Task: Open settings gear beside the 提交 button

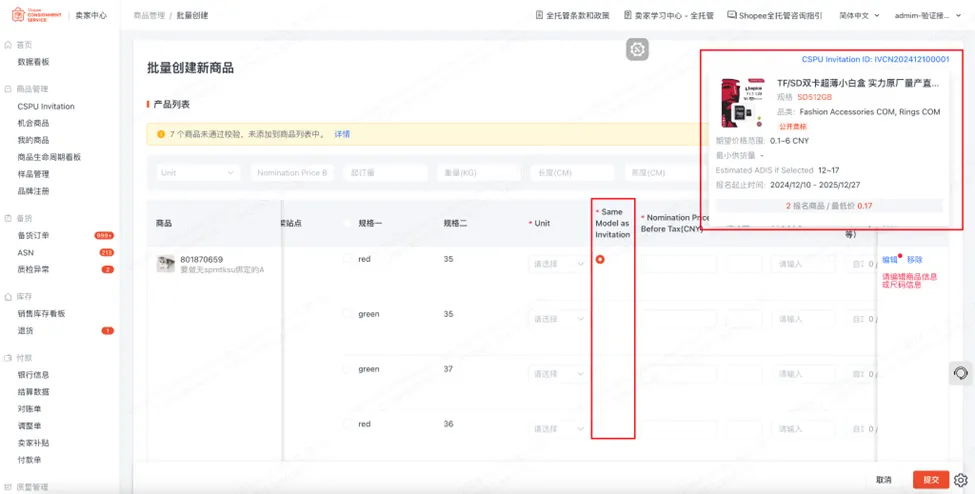Action: (x=961, y=480)
